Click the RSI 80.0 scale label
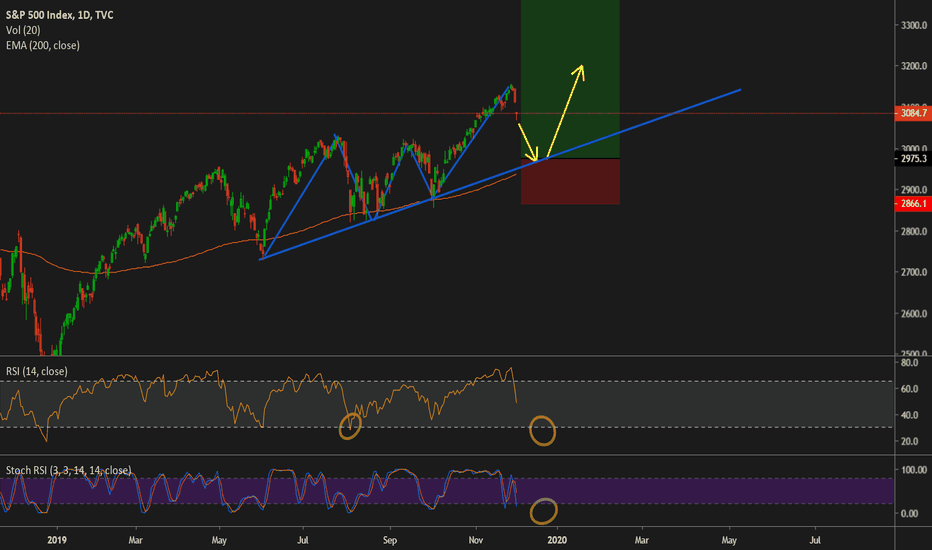Image resolution: width=932 pixels, height=550 pixels. 909,363
